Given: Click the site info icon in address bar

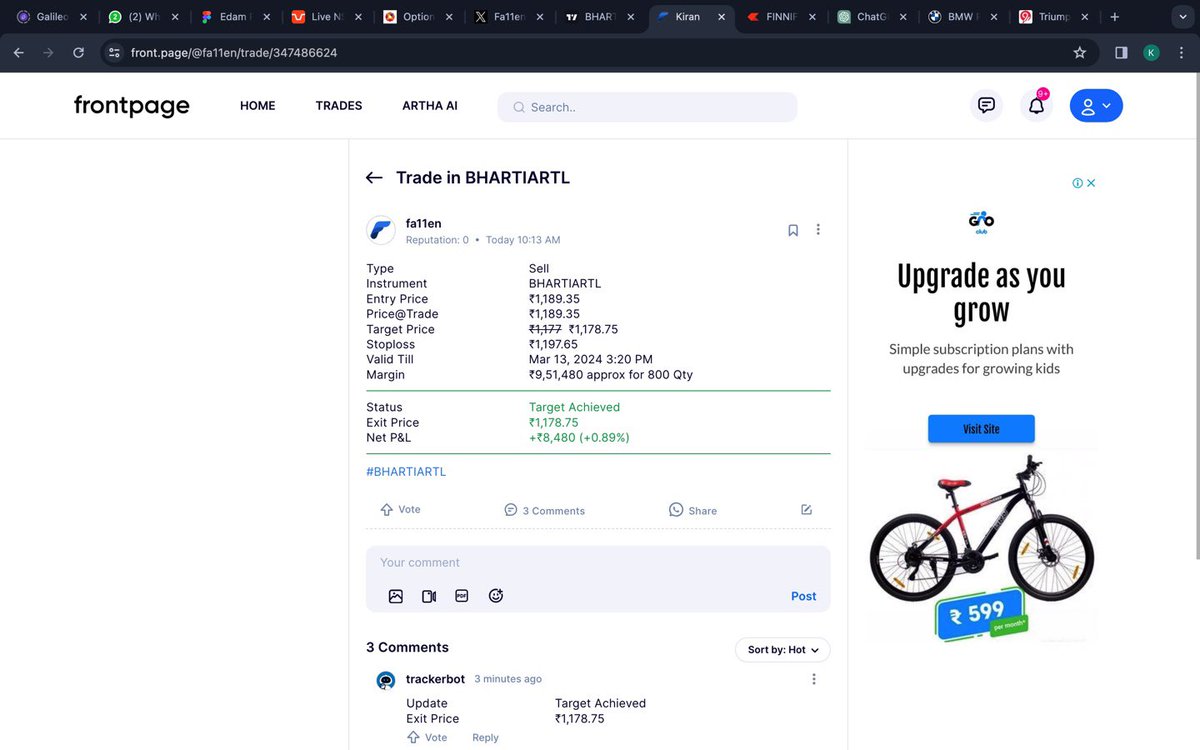Looking at the screenshot, I should pyautogui.click(x=114, y=52).
